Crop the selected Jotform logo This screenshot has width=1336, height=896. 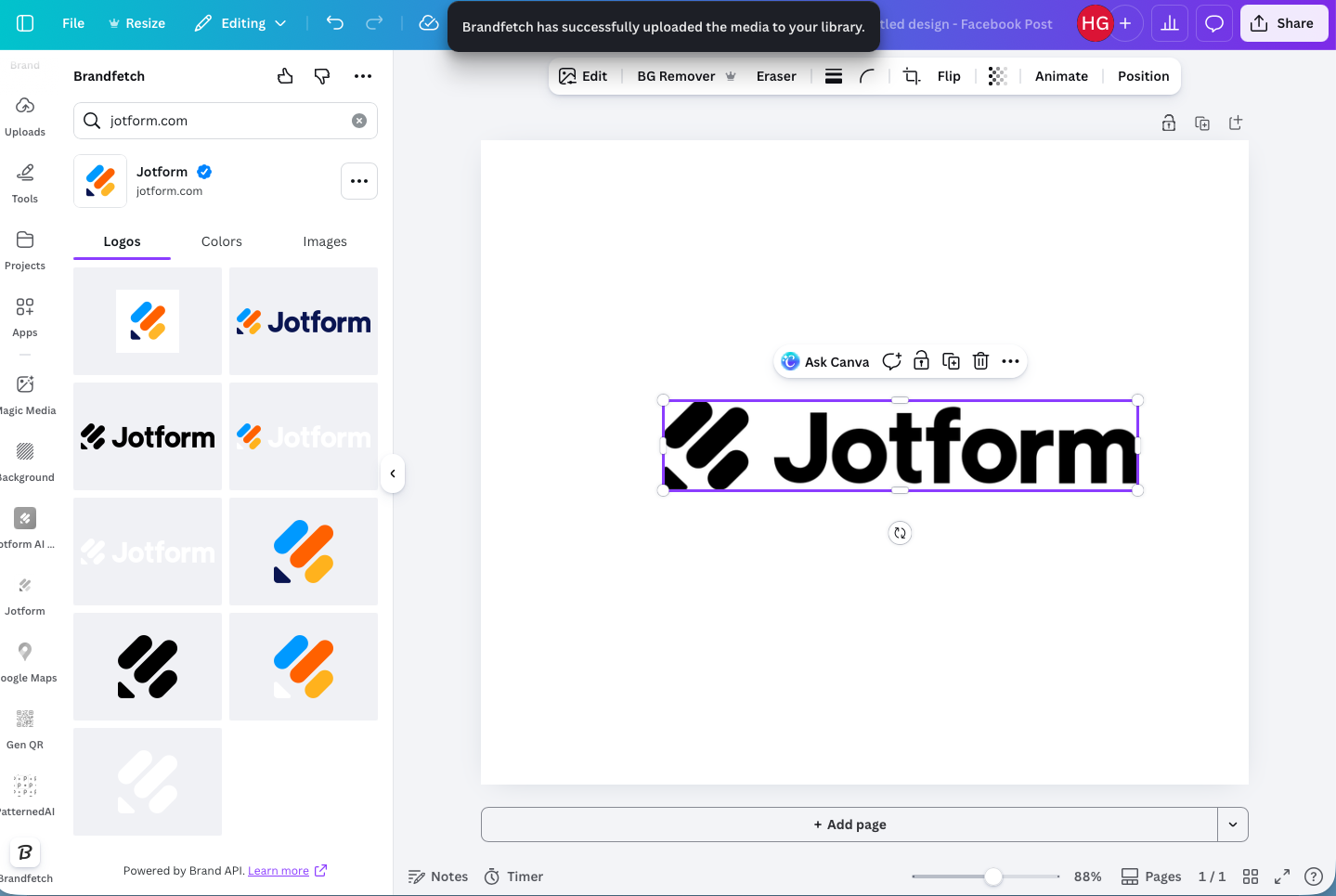[x=911, y=75]
